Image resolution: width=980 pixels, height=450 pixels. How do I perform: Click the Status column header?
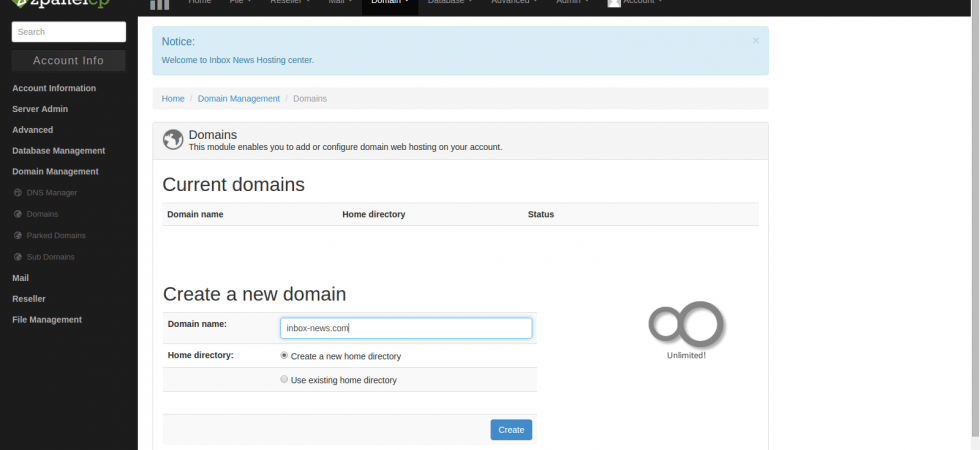coord(541,214)
